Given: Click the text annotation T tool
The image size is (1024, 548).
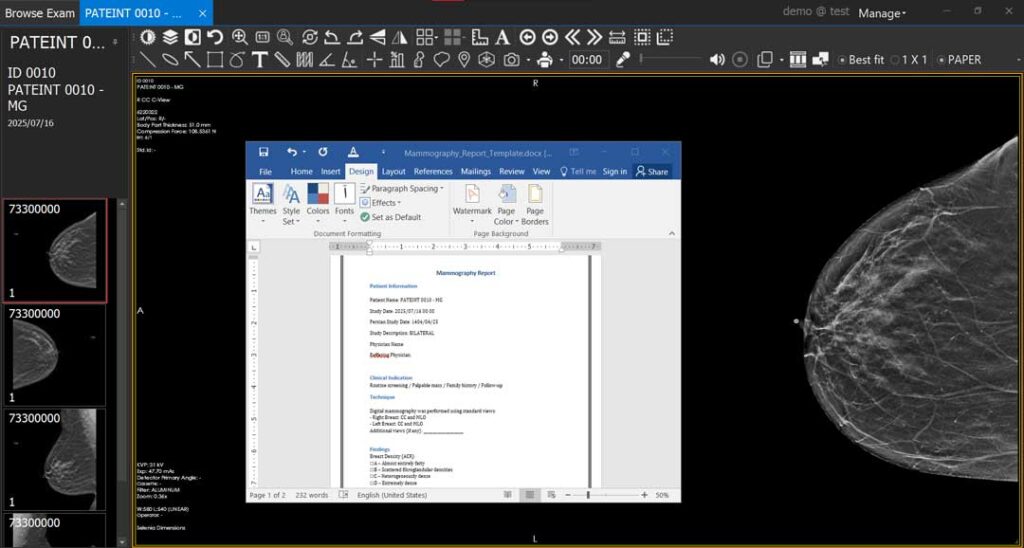Looking at the screenshot, I should pyautogui.click(x=260, y=60).
